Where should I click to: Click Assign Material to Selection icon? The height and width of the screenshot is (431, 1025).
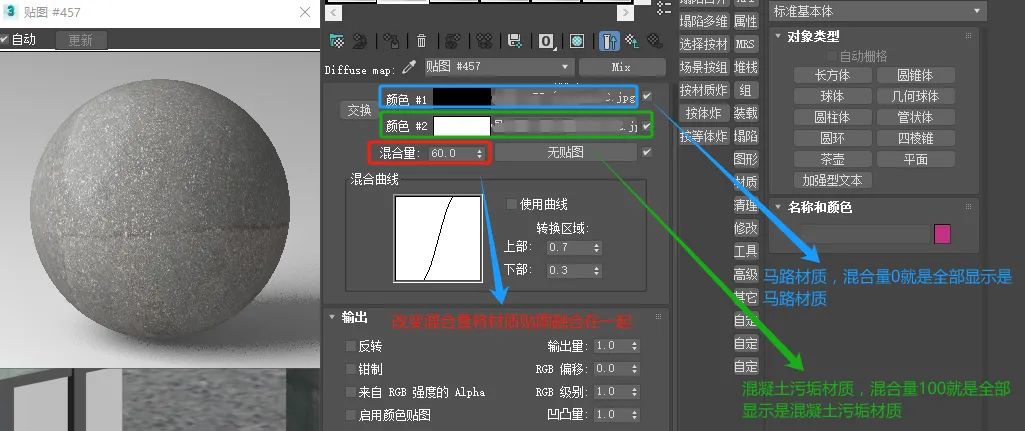(391, 41)
